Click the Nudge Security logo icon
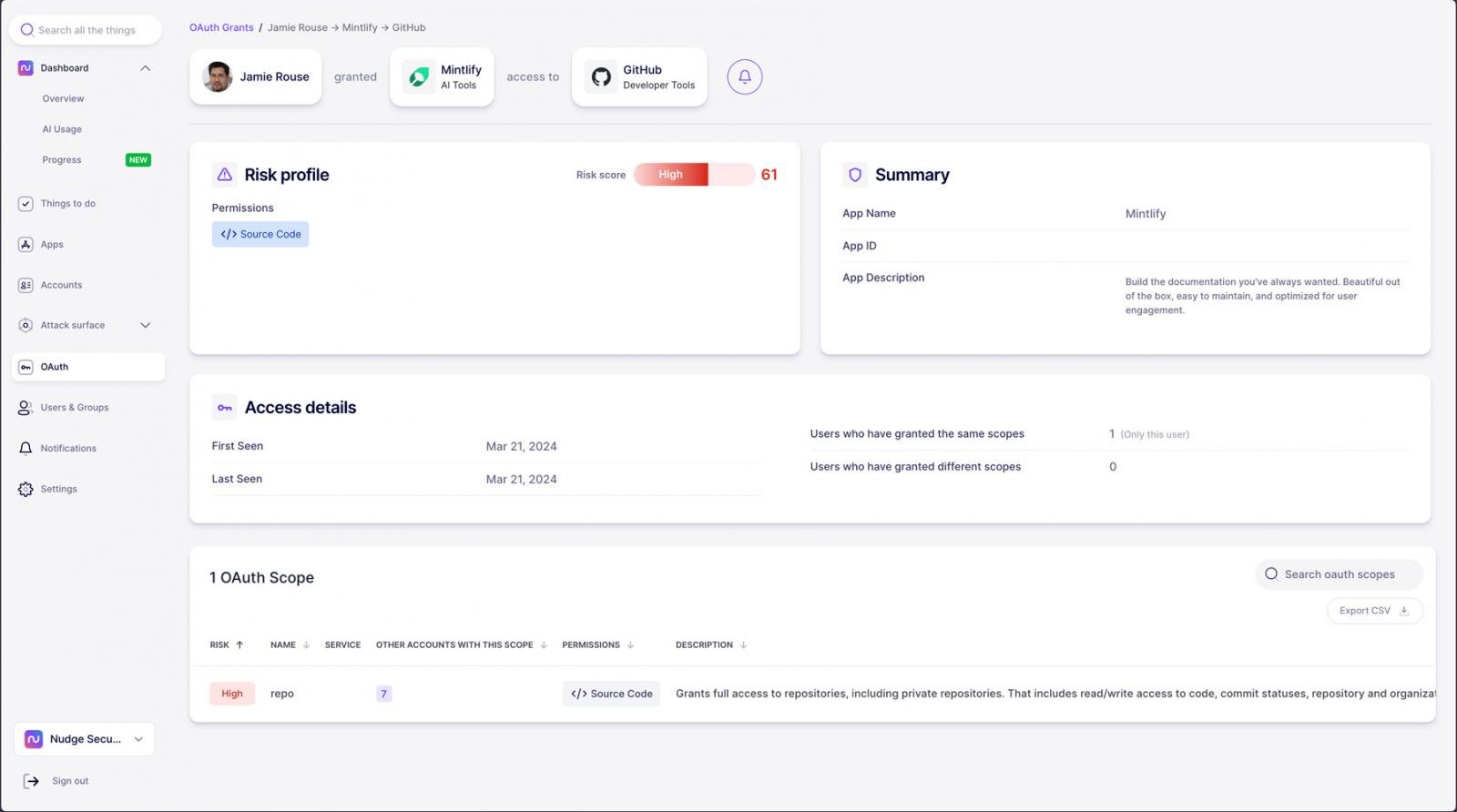This screenshot has width=1457, height=812. click(34, 739)
